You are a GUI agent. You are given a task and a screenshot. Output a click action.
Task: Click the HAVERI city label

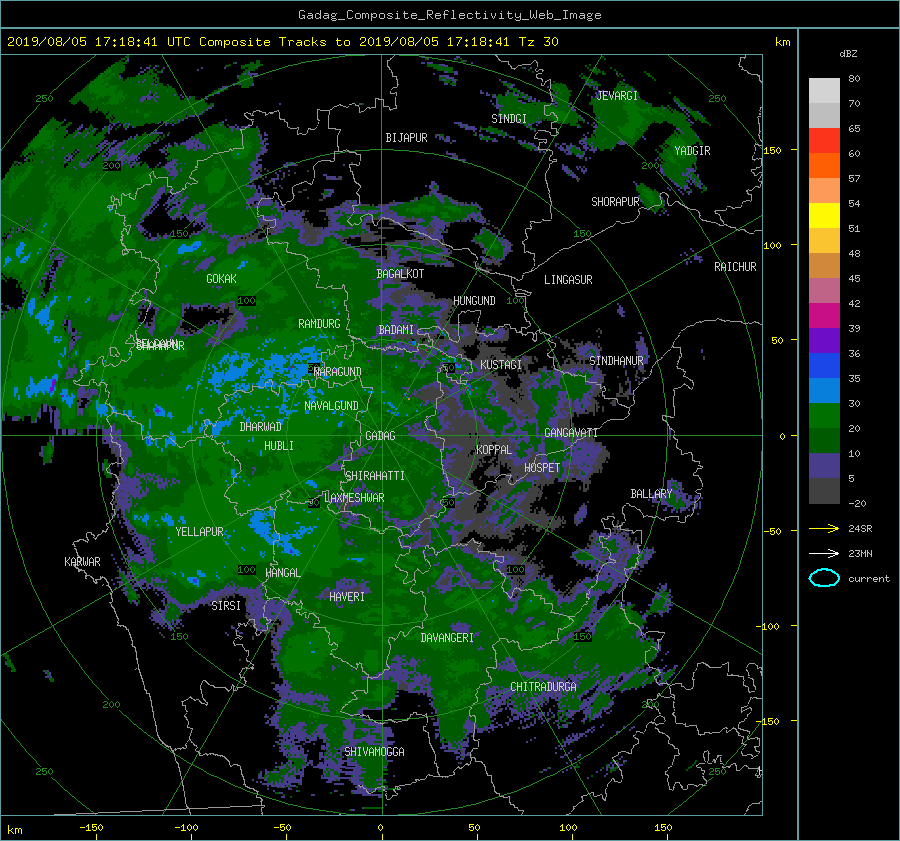coord(347,597)
